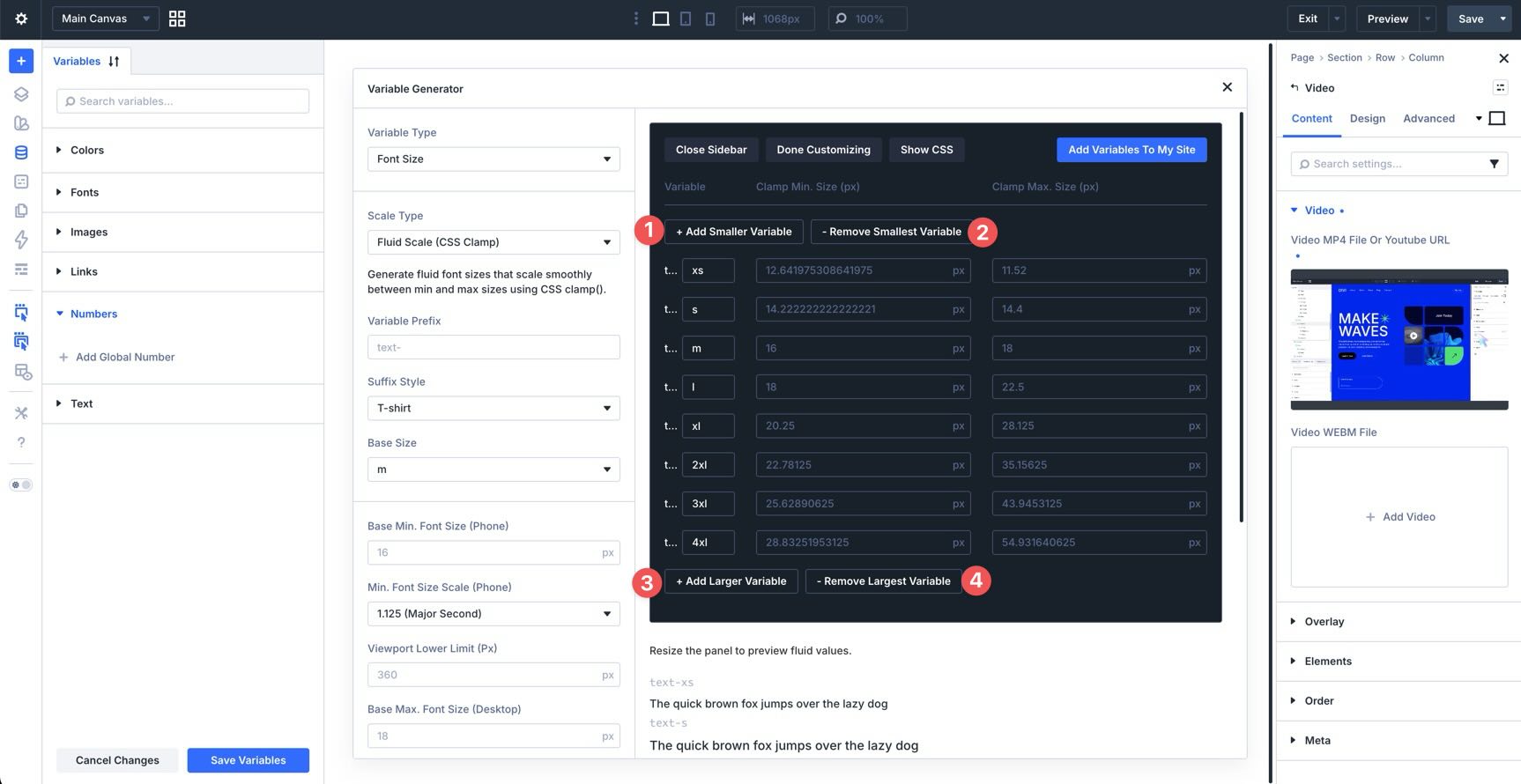
Task: Open the tools wrench icon in sidebar
Action: (x=21, y=413)
